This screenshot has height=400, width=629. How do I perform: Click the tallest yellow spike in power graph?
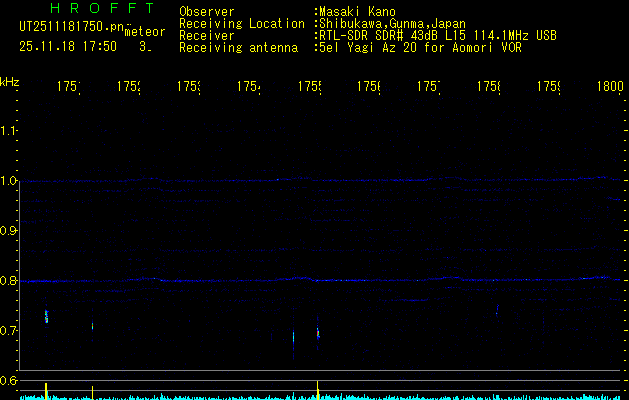[x=317, y=389]
